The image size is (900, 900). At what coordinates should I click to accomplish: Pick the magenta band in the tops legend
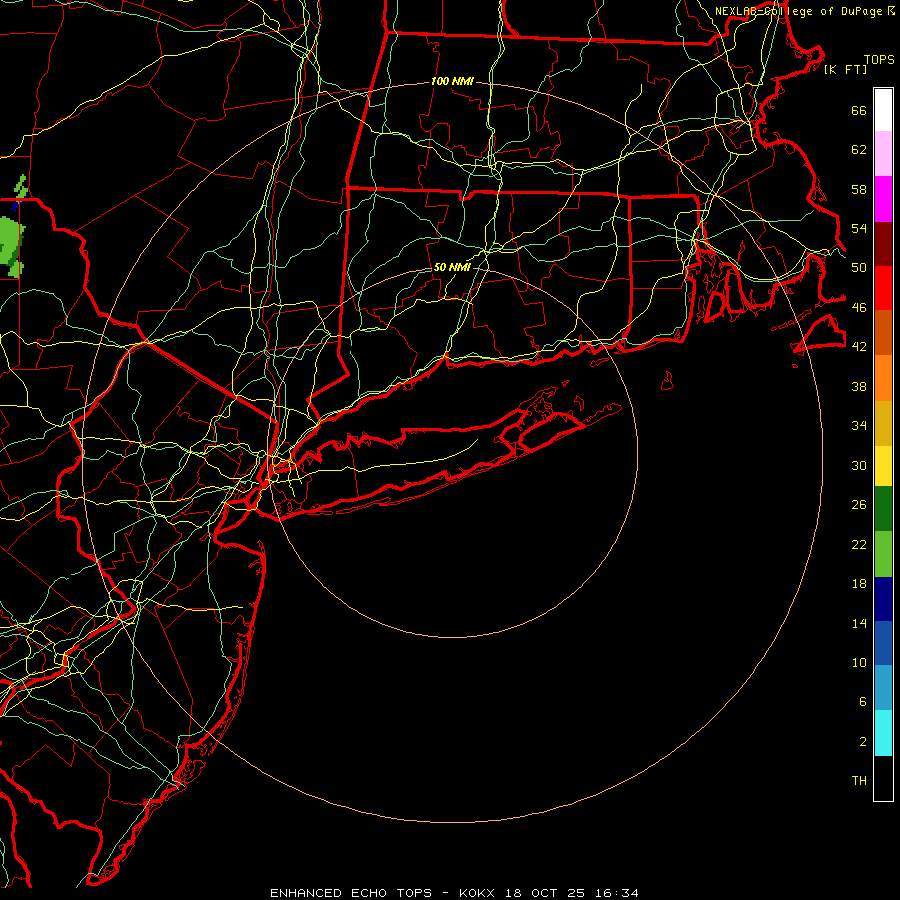(x=883, y=199)
